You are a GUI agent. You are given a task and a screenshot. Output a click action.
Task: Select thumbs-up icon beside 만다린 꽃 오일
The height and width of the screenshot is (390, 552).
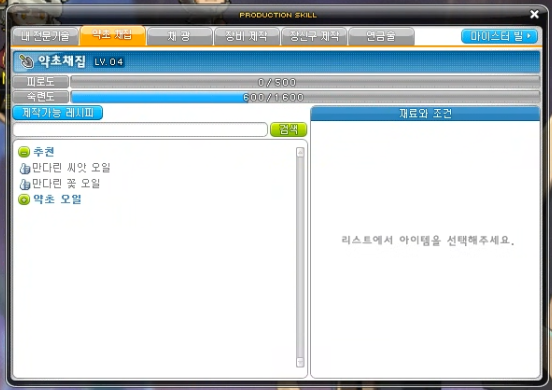coord(25,184)
